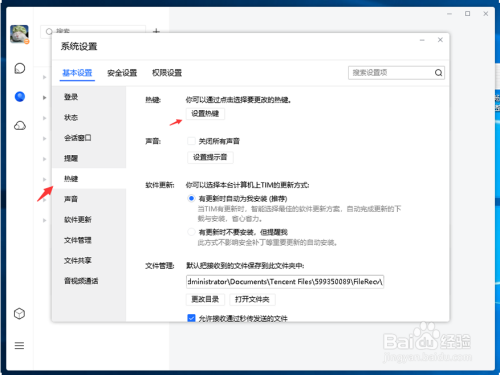Open the apps cube icon
This screenshot has height=375, width=500.
coord(20,314)
